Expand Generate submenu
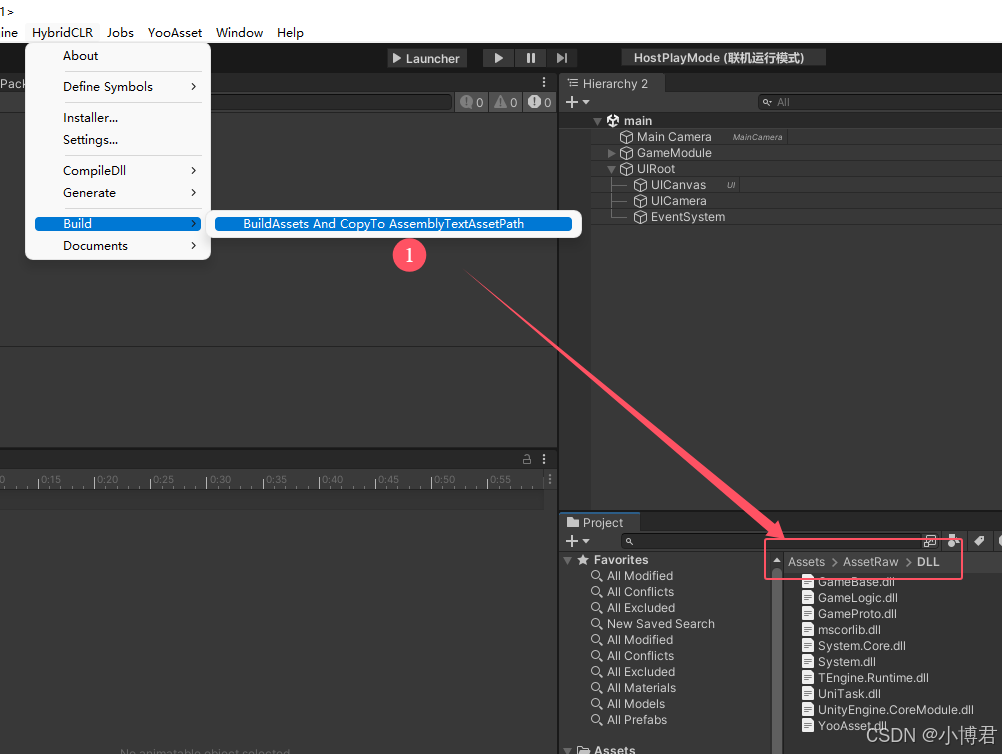 click(118, 192)
